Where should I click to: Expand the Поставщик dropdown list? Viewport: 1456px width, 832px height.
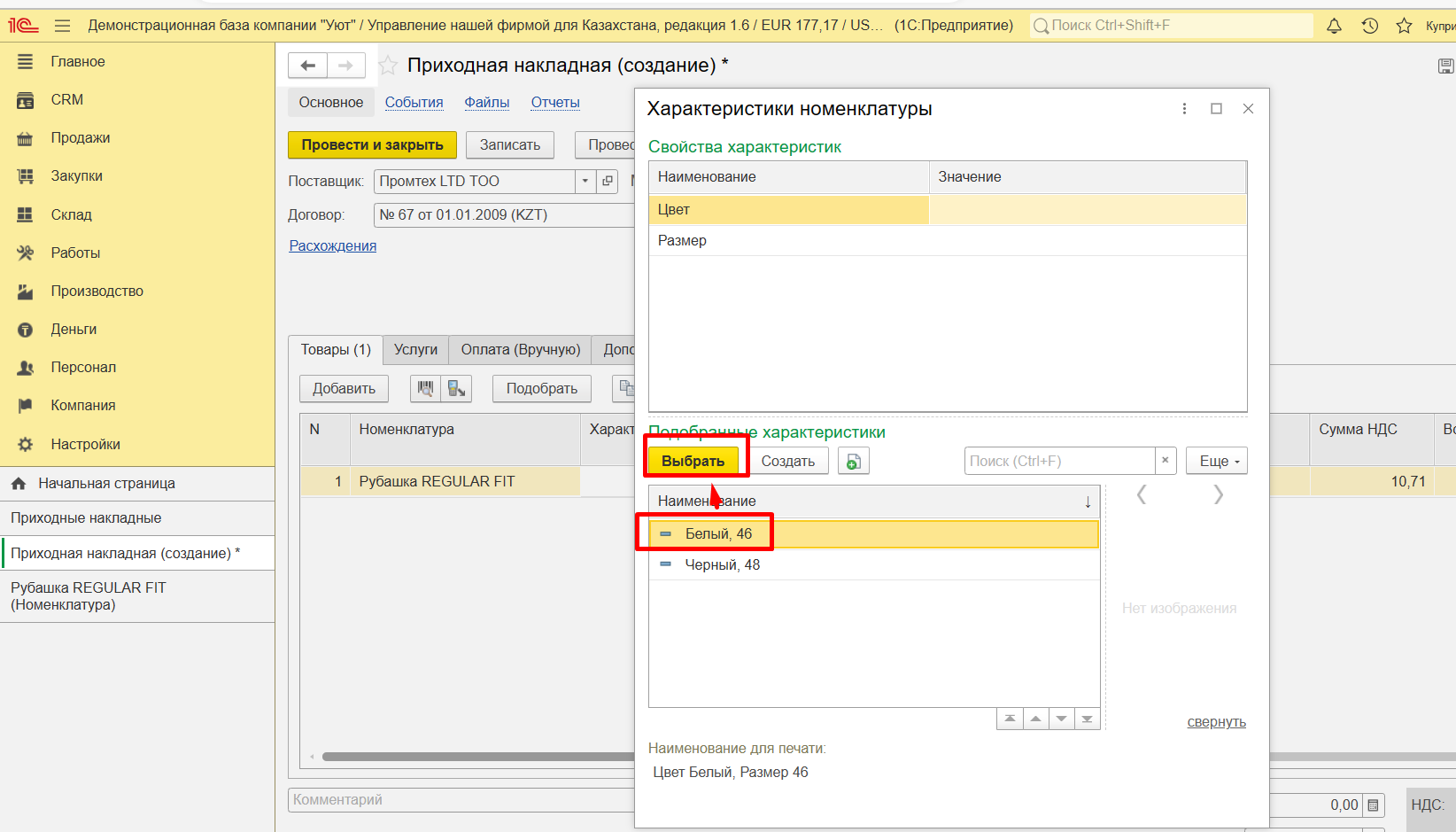tap(585, 182)
